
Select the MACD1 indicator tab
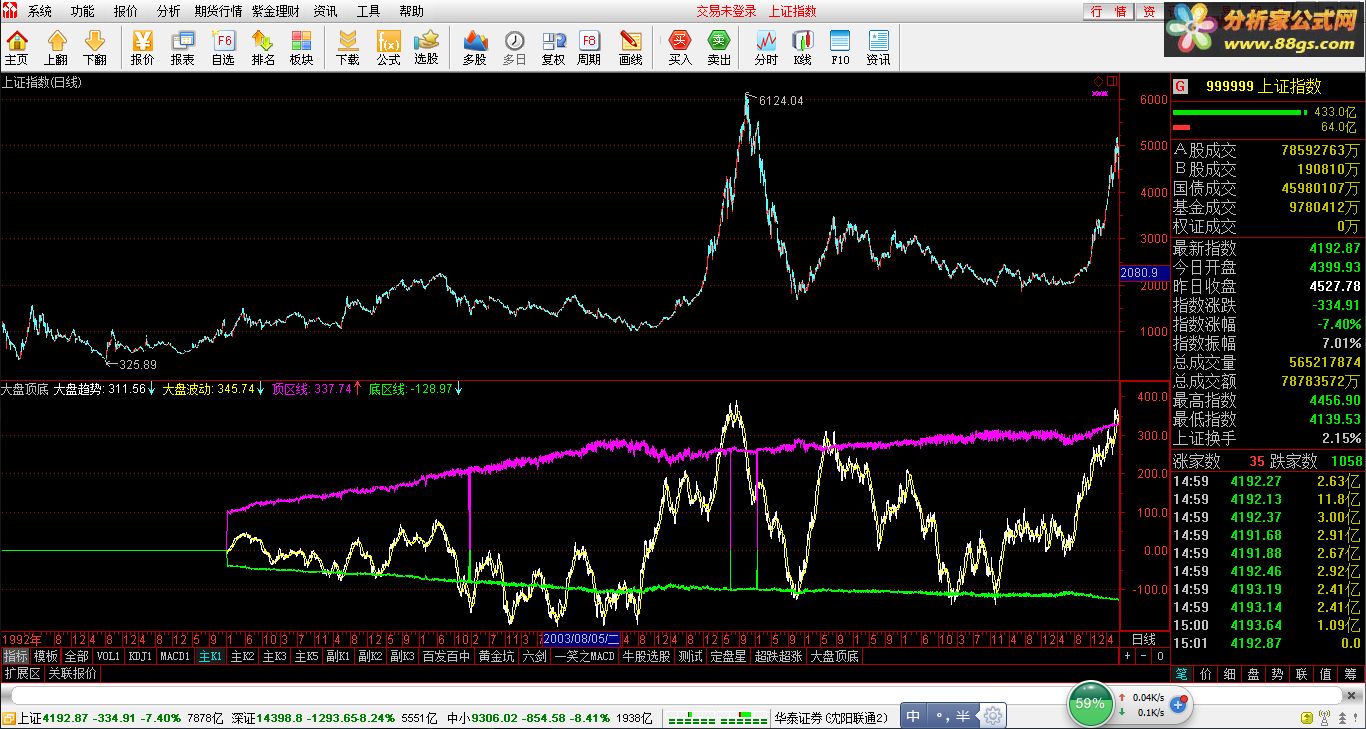click(x=175, y=656)
